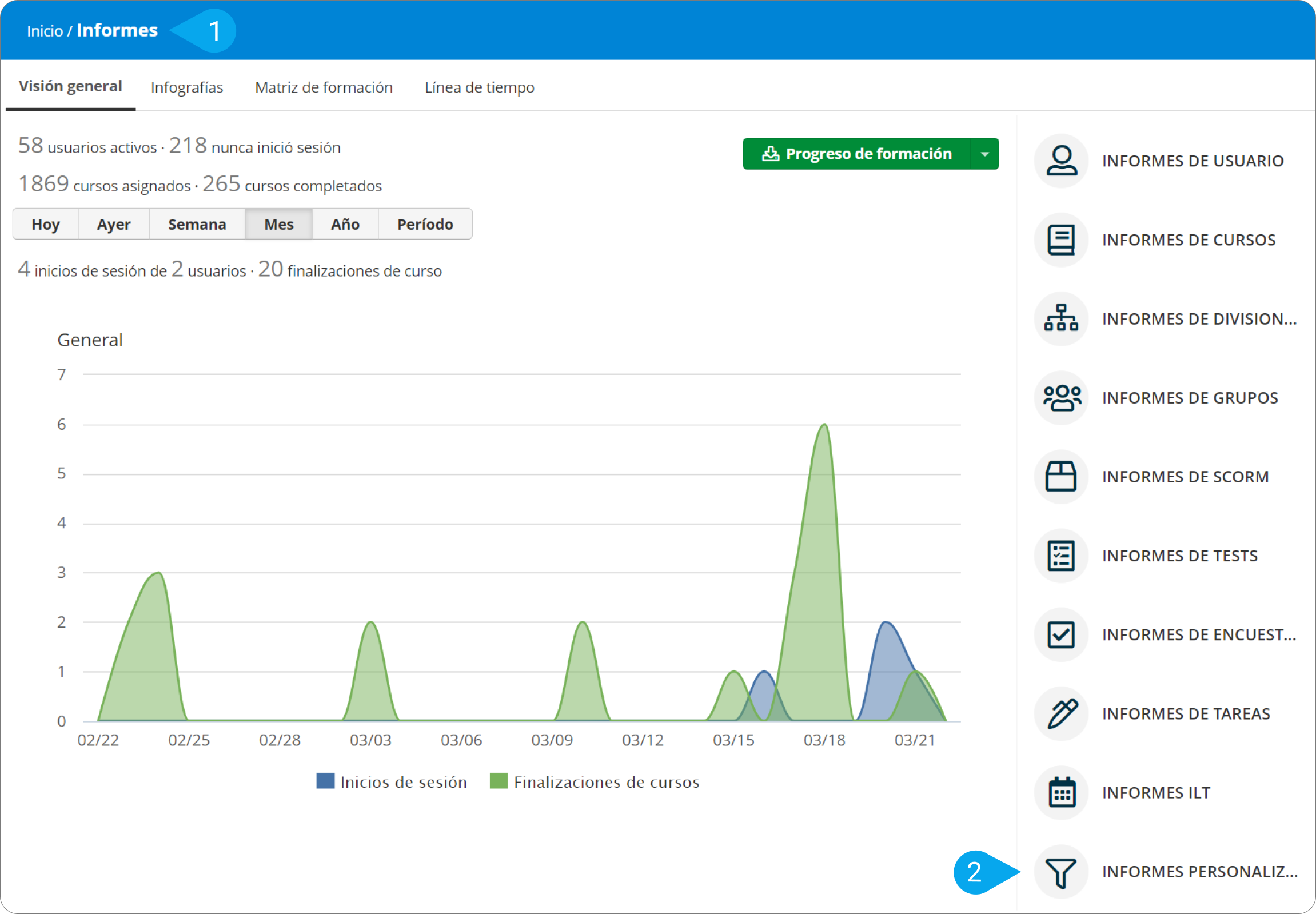This screenshot has height=914, width=1316.
Task: Click the green peak at 03/18
Action: [x=824, y=425]
